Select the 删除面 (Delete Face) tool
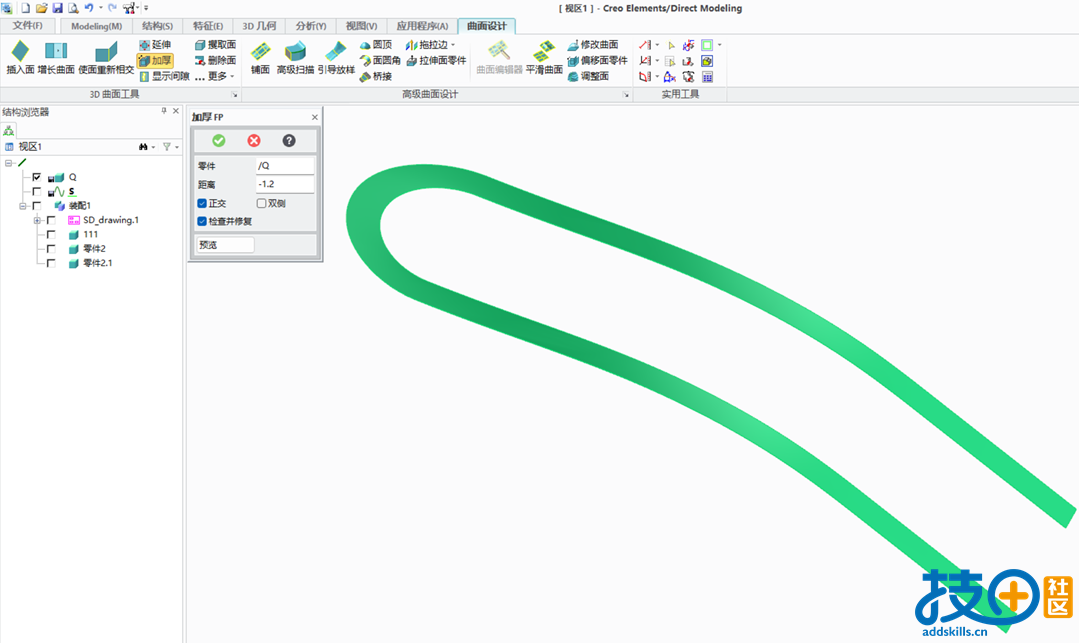This screenshot has height=643, width=1079. point(215,61)
